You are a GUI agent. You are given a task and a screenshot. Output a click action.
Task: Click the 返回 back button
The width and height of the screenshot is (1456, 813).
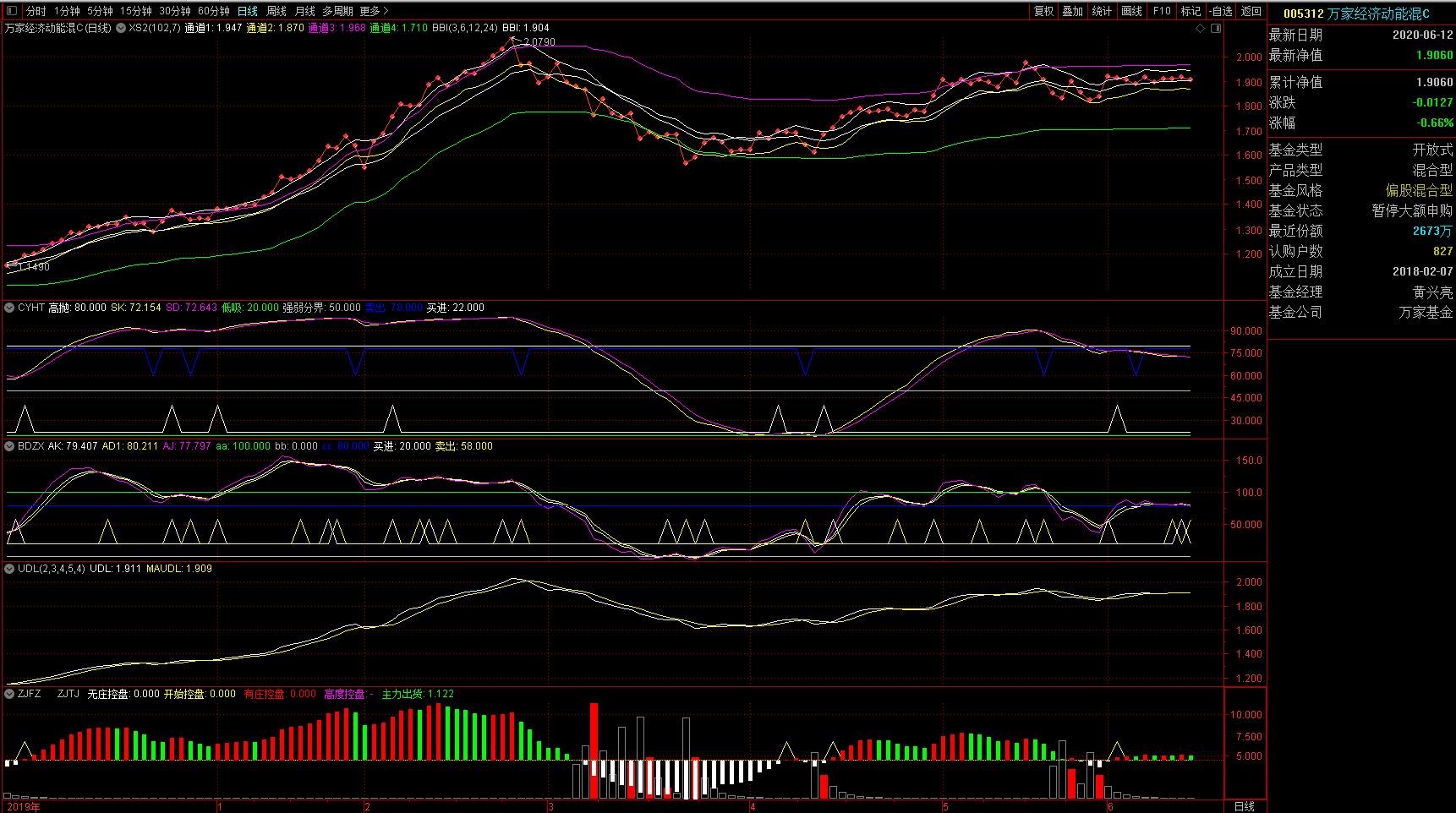click(1251, 11)
